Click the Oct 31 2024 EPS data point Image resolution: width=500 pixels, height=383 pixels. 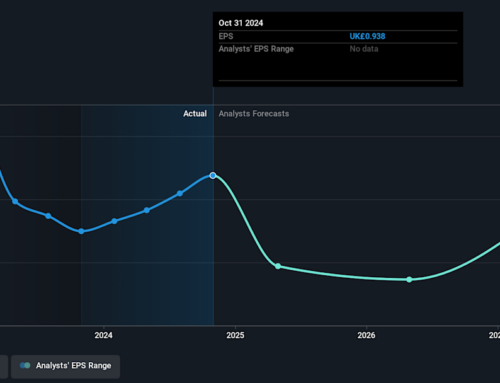pos(213,176)
